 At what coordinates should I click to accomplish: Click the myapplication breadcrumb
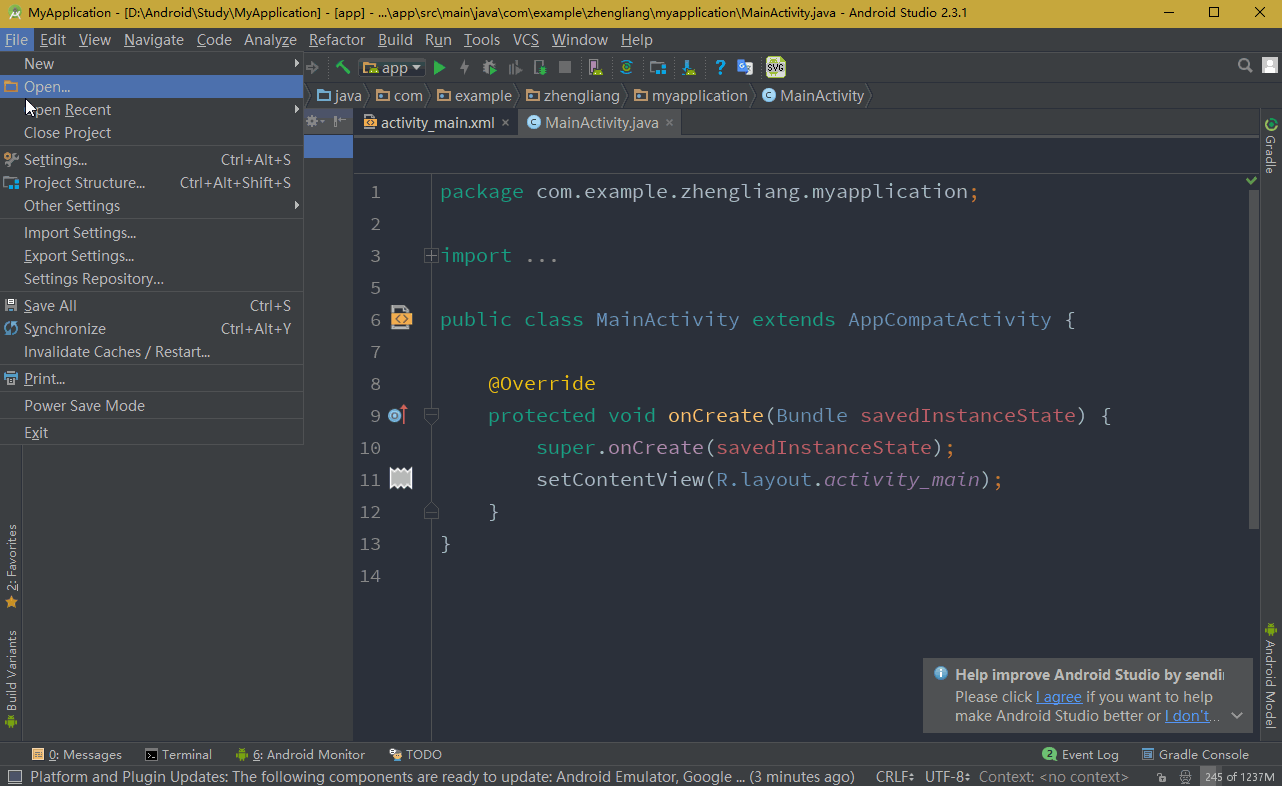(x=690, y=96)
